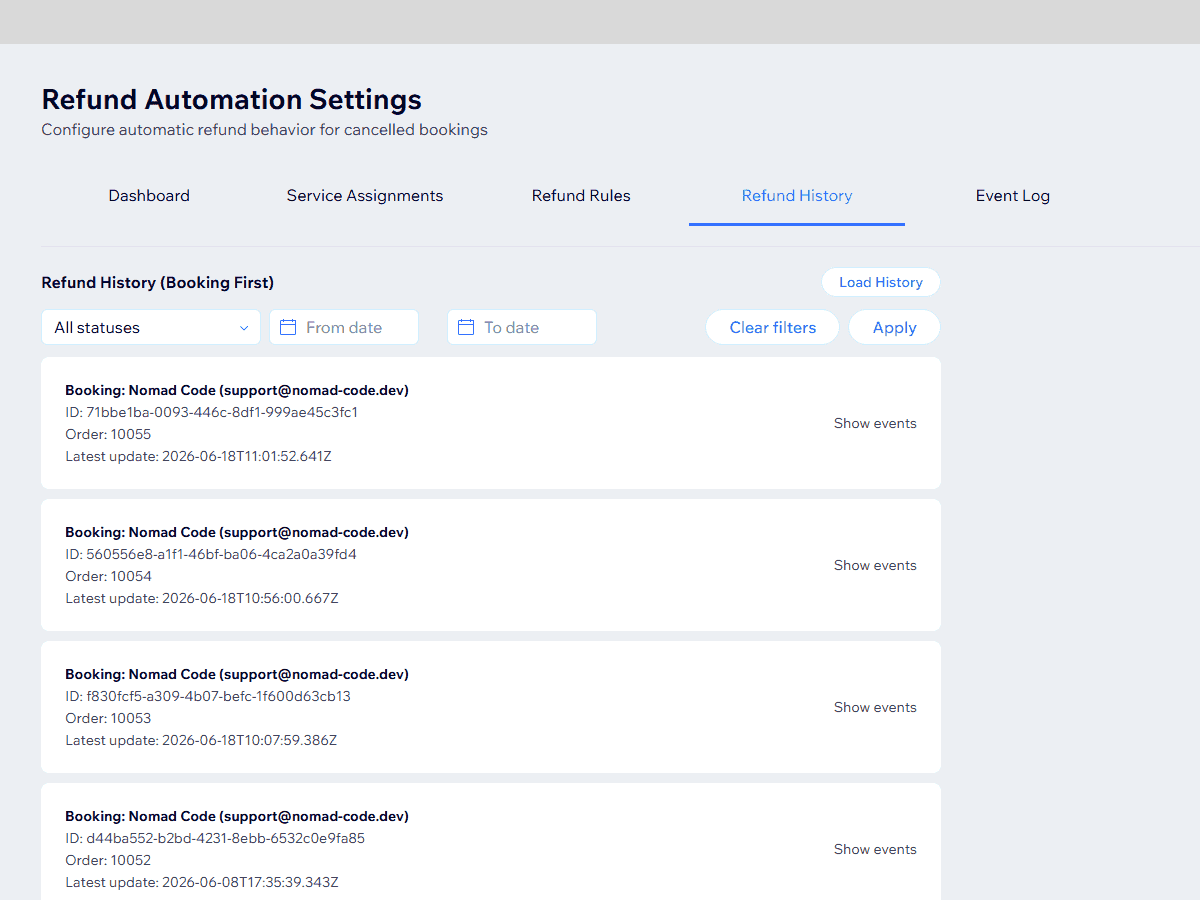Screen dimensions: 1200x900
Task: Open calendar icon in To date field
Action: [466, 327]
